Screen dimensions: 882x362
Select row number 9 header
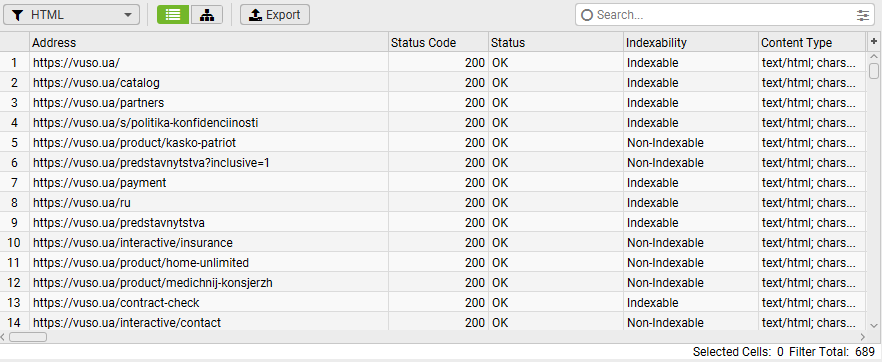tap(15, 223)
